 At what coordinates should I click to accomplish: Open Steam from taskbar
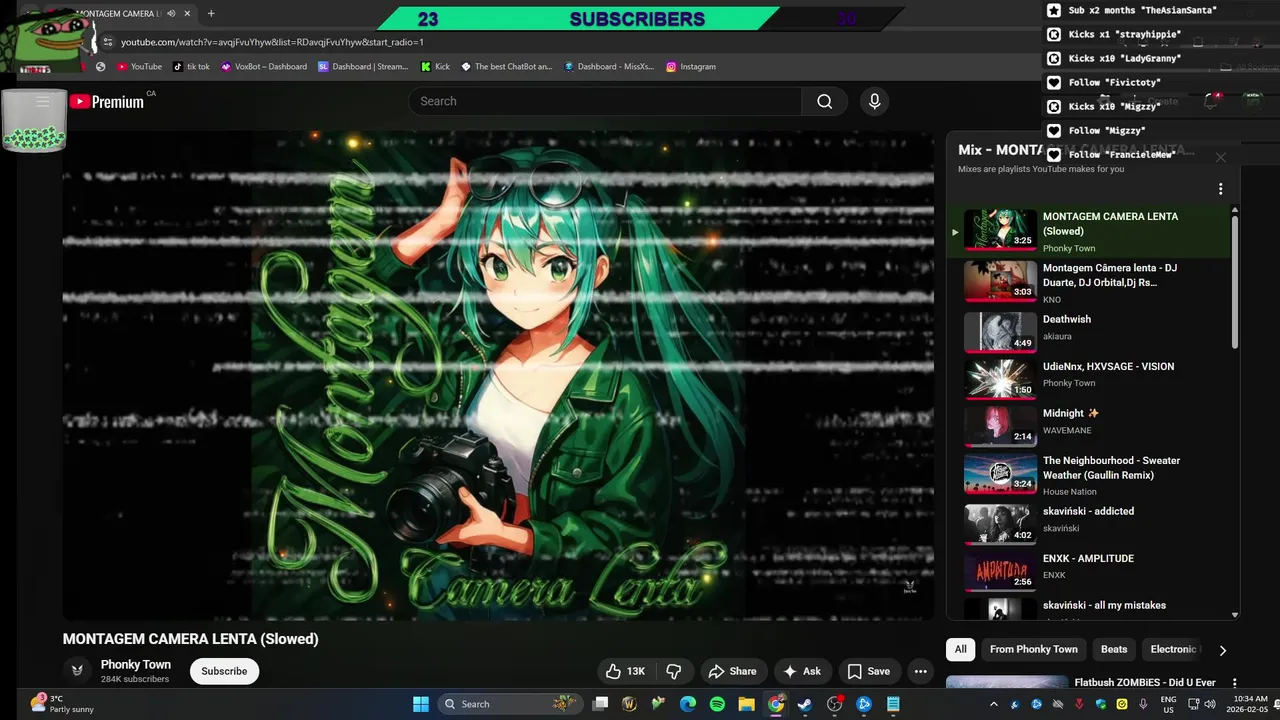click(x=805, y=704)
